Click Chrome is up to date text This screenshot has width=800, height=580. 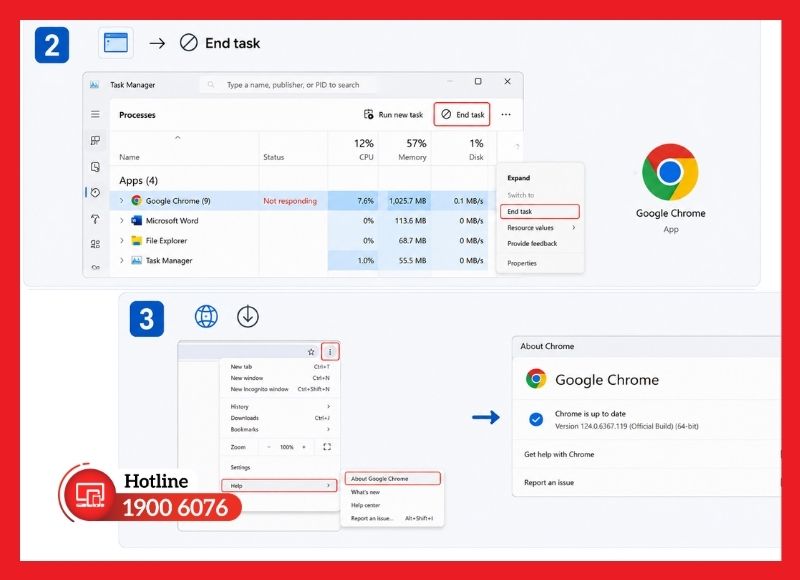[x=590, y=414]
